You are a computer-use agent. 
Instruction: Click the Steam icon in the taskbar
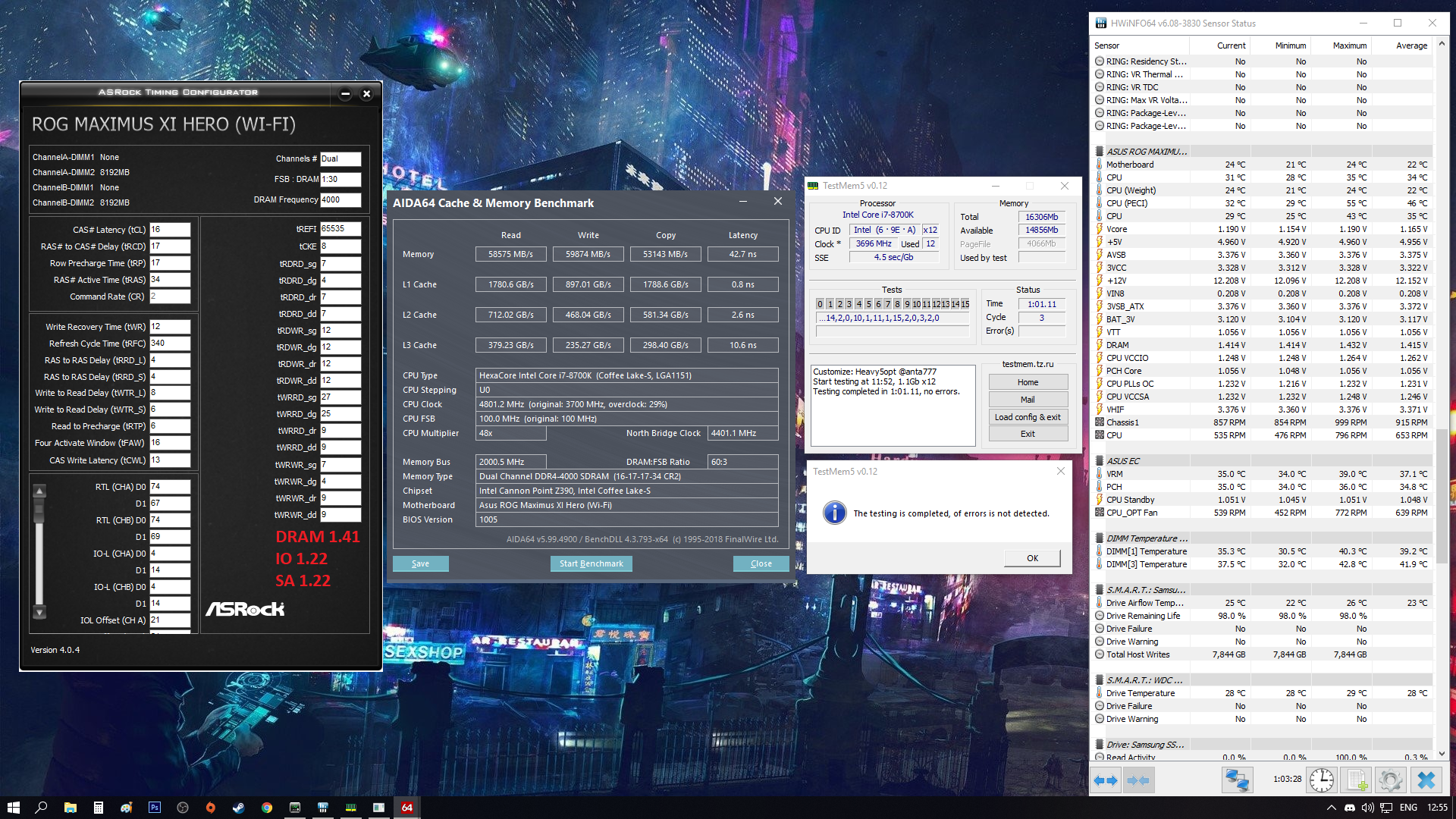[238, 808]
